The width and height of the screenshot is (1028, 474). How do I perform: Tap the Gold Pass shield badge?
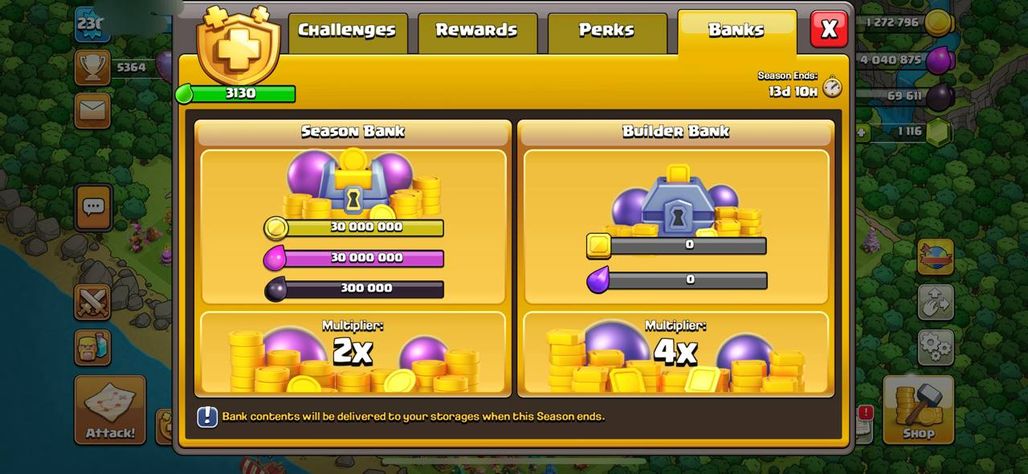coord(239,45)
